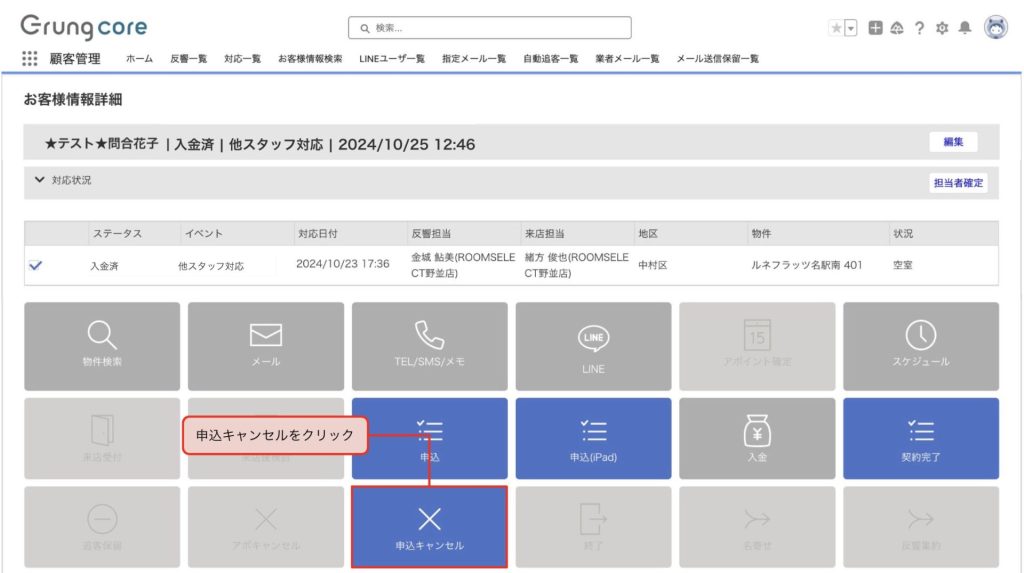Click the 申込キャンセル tile

(x=429, y=527)
